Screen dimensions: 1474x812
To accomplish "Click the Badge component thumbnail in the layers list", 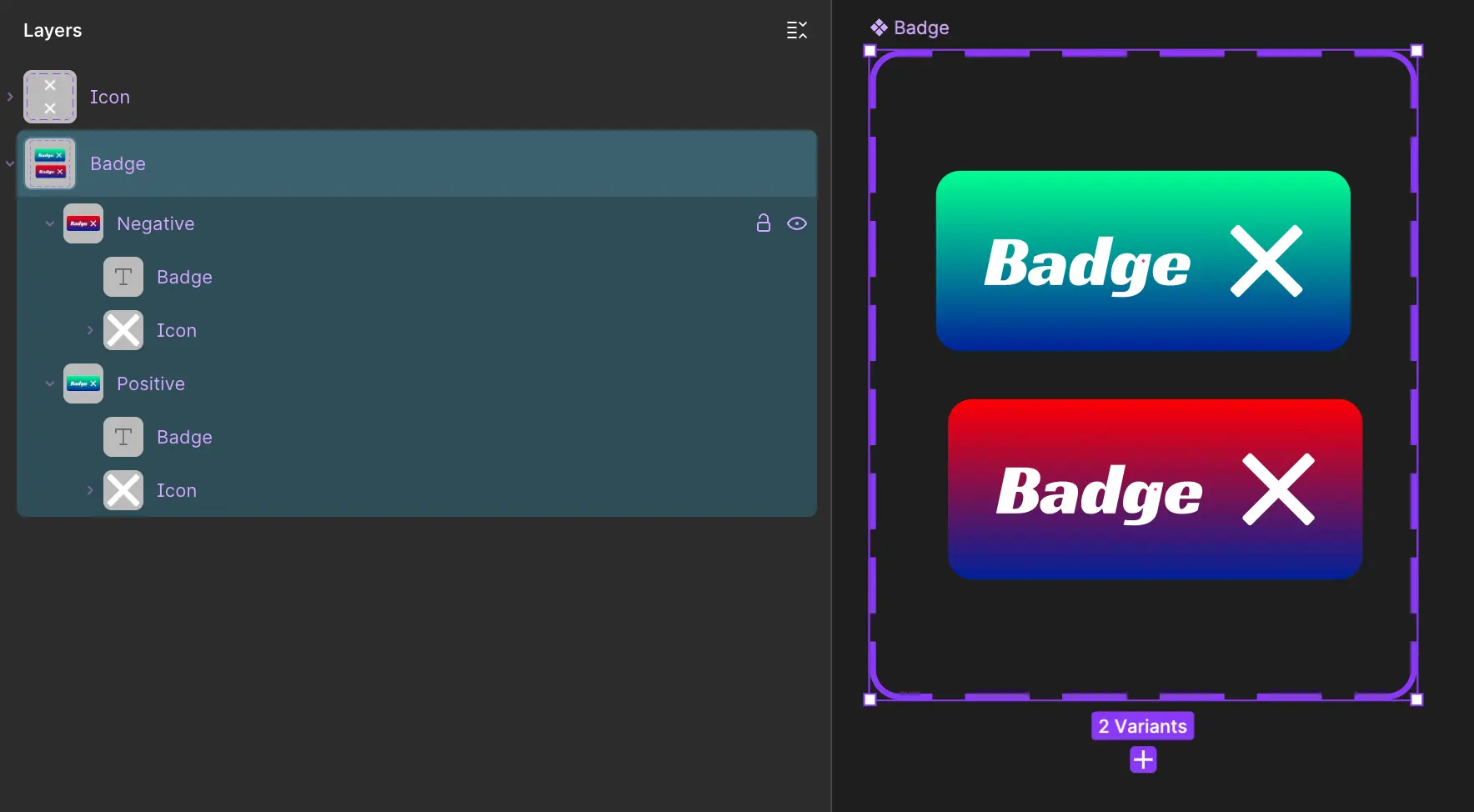I will click(49, 163).
